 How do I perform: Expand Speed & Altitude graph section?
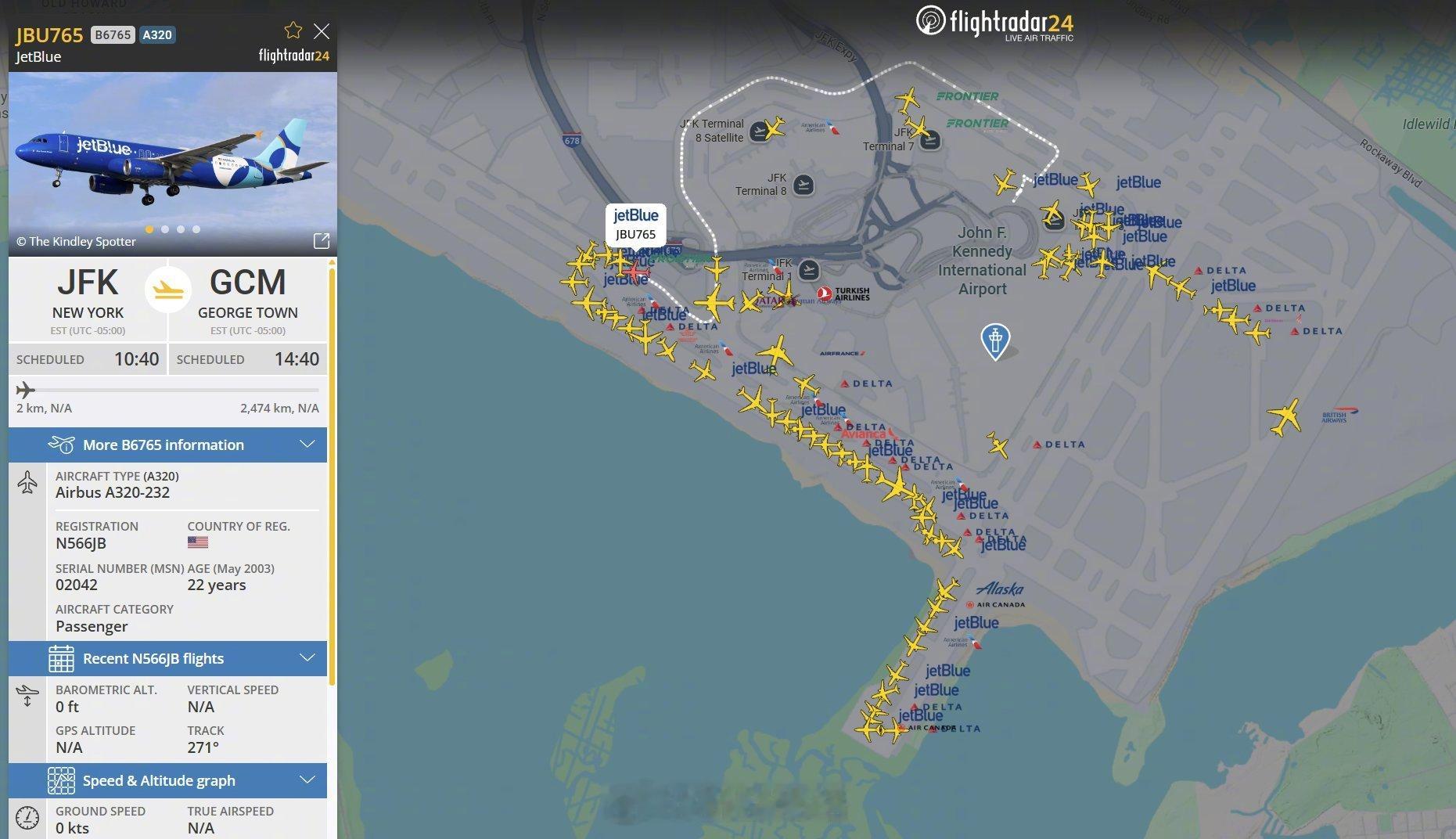167,780
